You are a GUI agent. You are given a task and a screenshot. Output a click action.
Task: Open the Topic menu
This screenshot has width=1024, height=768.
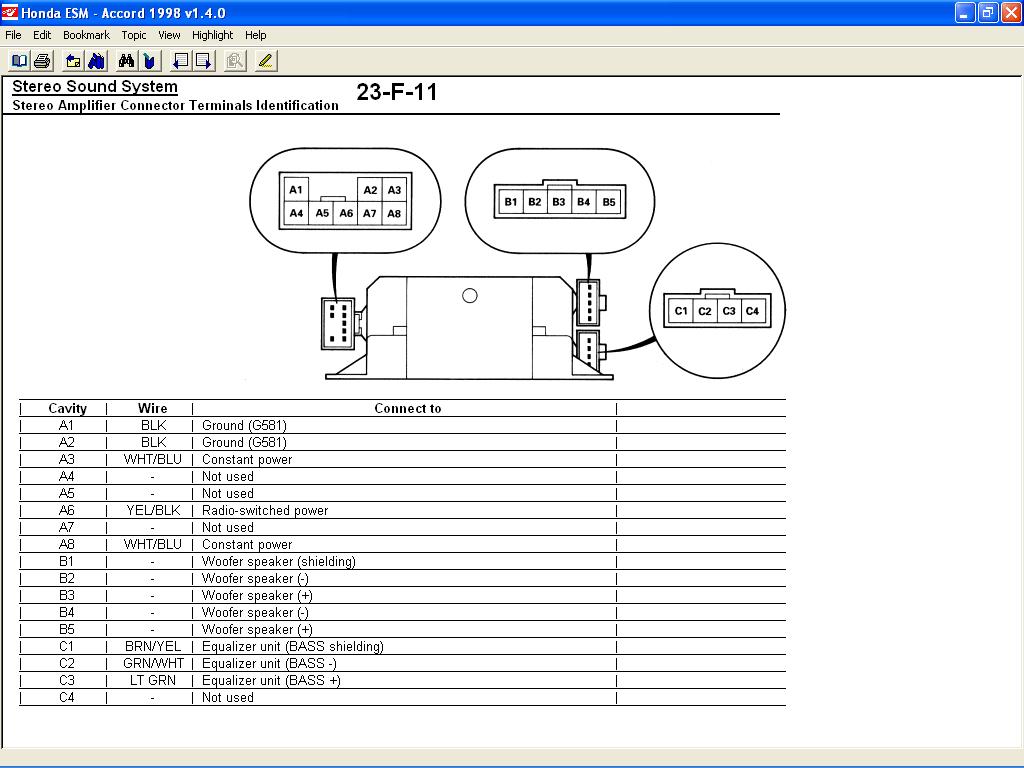coord(134,35)
